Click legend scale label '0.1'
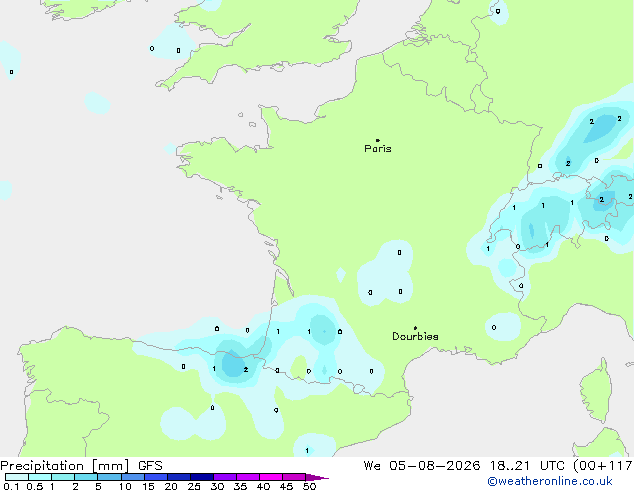 coord(11,486)
